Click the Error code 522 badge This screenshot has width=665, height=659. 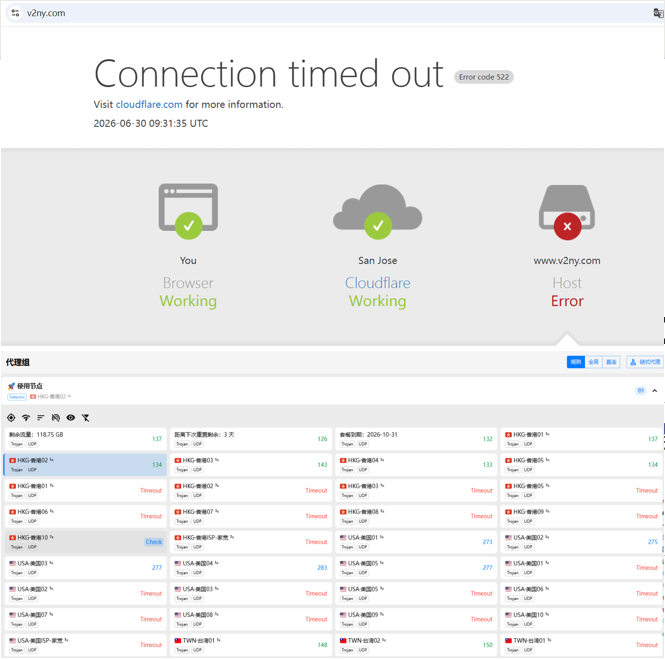pyautogui.click(x=483, y=77)
